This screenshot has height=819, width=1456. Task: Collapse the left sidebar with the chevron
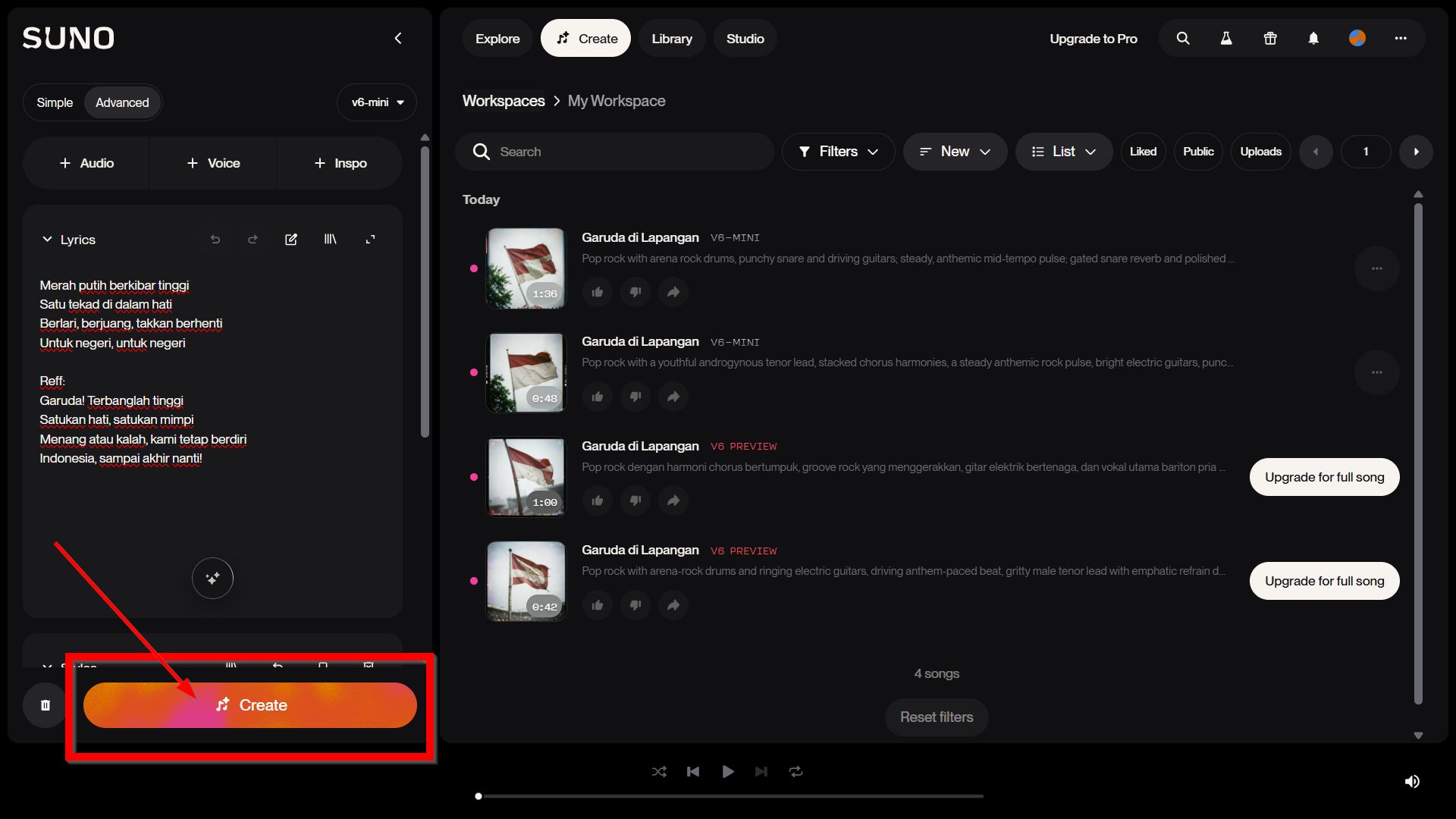[398, 39]
